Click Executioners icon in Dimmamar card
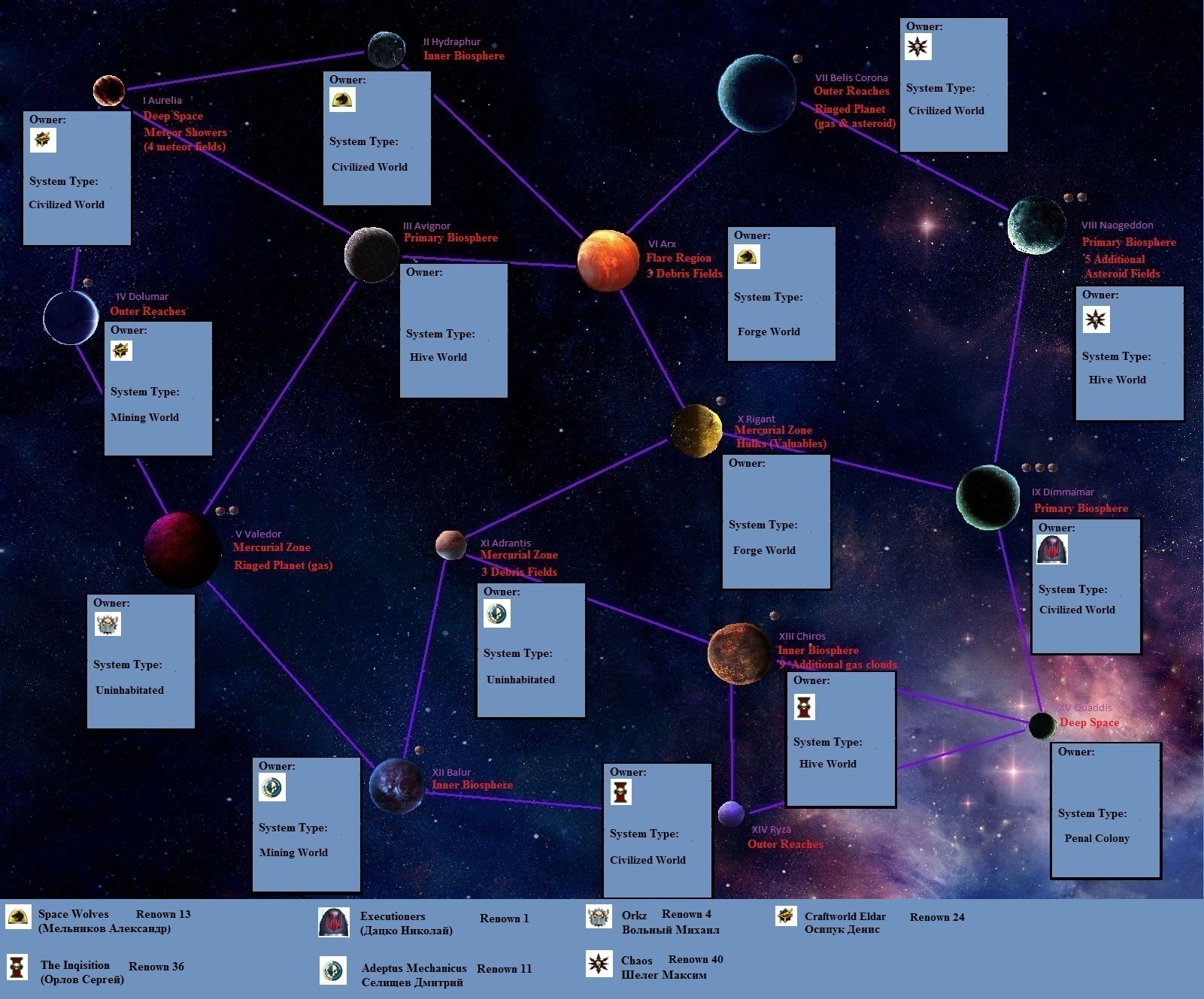 (1052, 549)
